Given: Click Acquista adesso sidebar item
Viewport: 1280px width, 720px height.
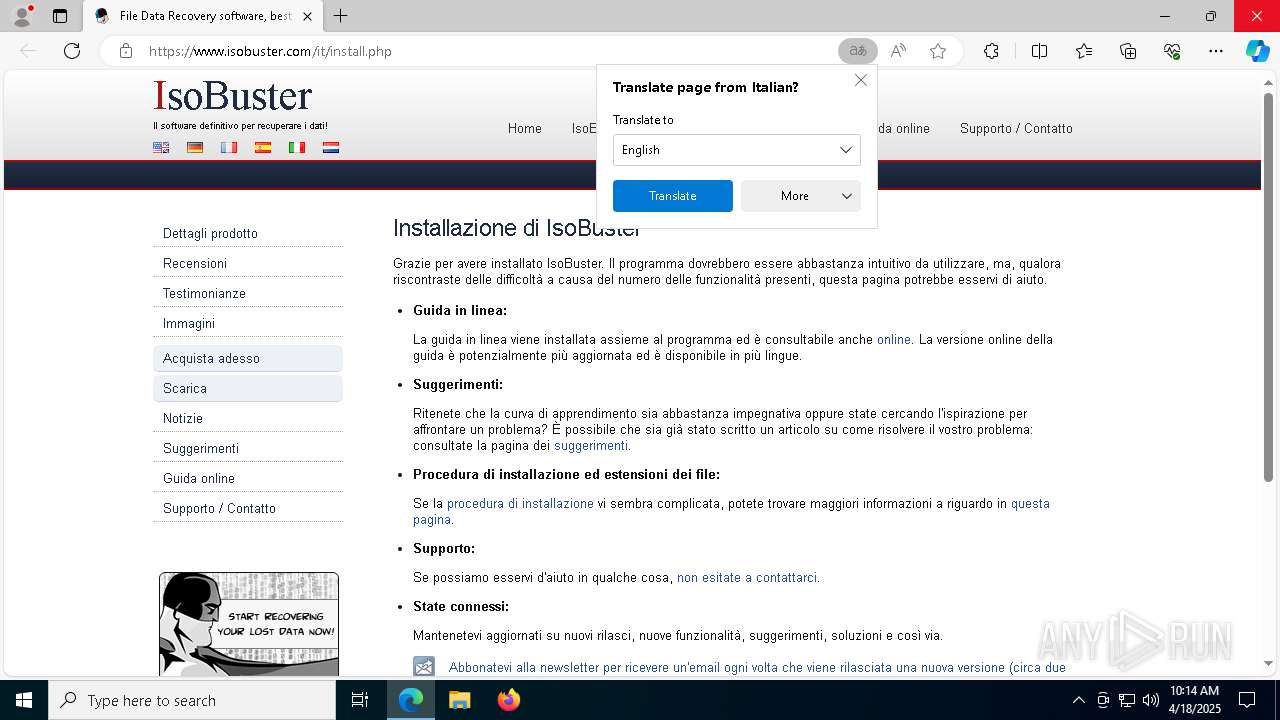Looking at the screenshot, I should click(248, 358).
